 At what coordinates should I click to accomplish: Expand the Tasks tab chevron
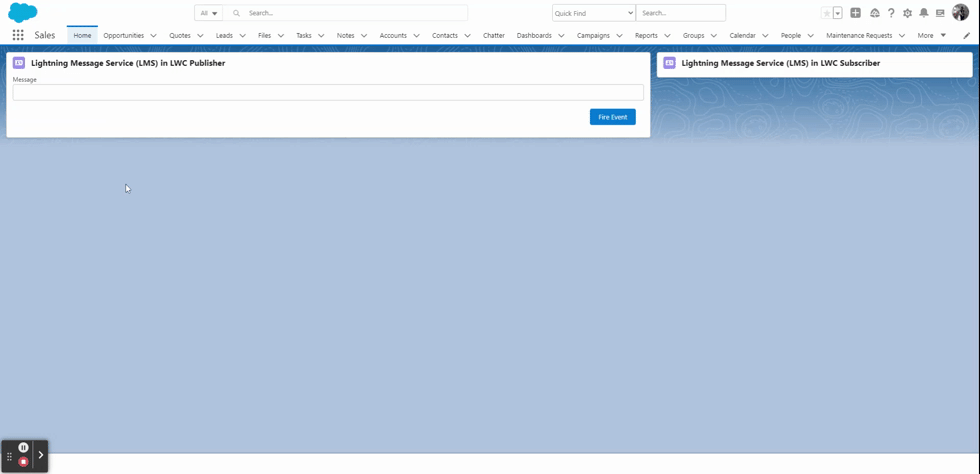[x=321, y=36]
